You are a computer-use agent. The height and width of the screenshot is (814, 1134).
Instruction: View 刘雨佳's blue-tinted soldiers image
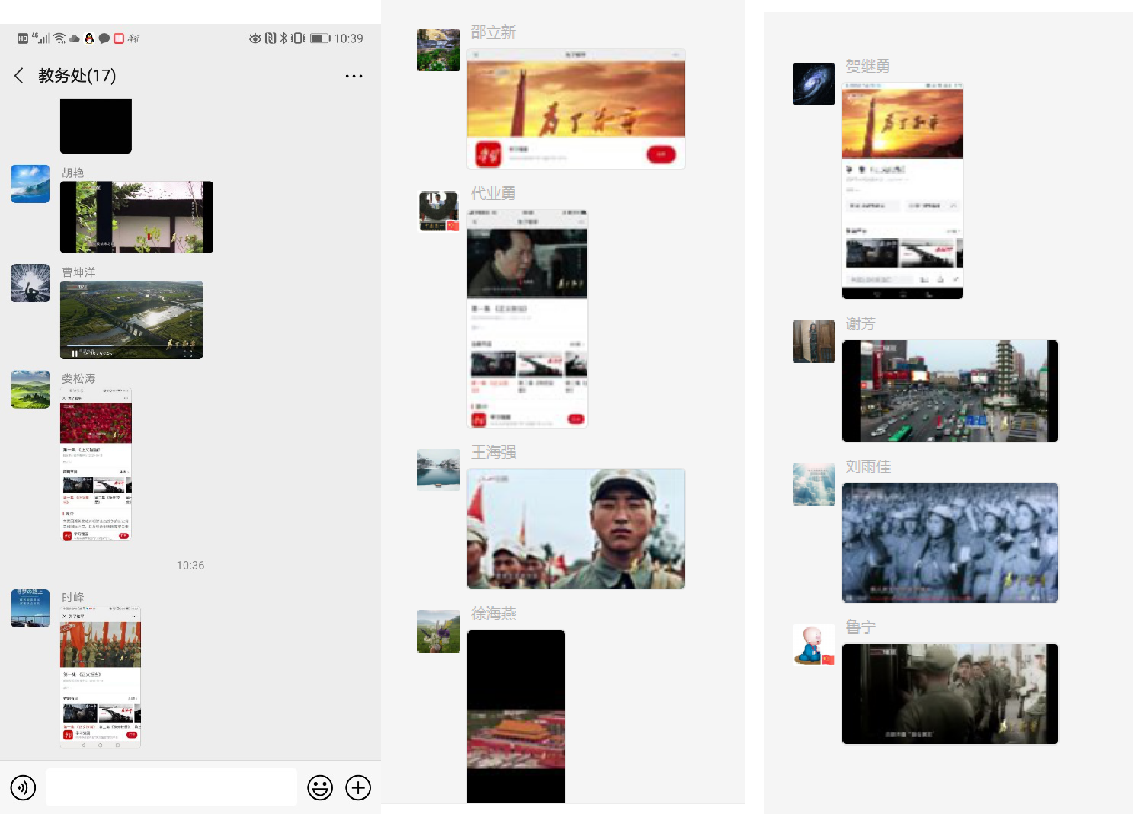click(950, 543)
